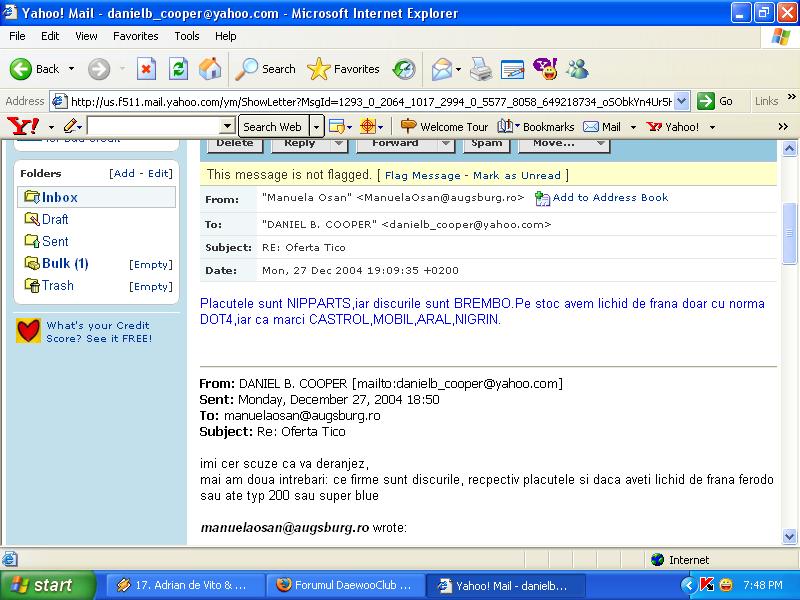Mark the message as Spam
The width and height of the screenshot is (800, 600).
487,144
